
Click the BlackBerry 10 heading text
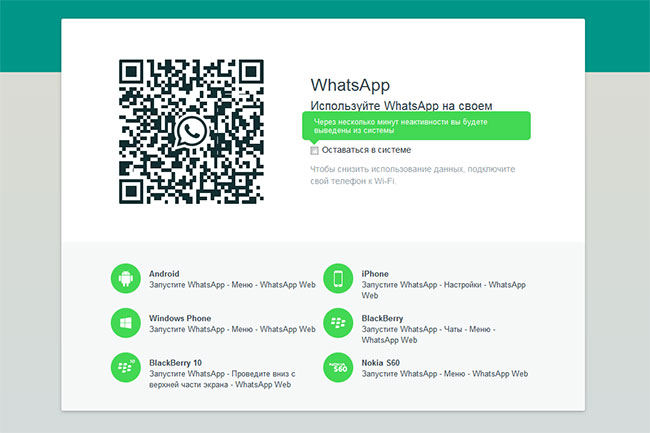point(175,363)
